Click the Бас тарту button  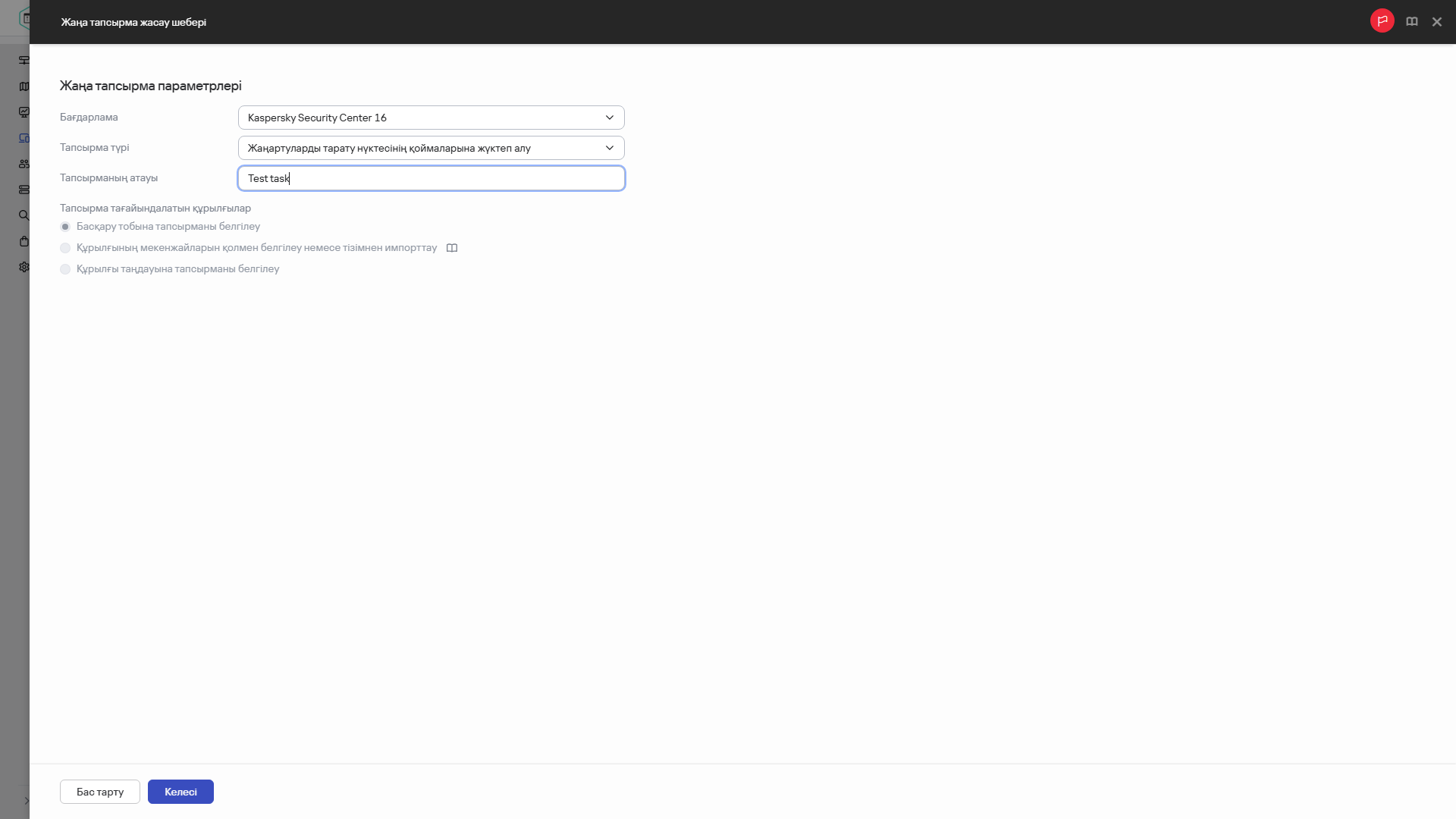coord(100,792)
